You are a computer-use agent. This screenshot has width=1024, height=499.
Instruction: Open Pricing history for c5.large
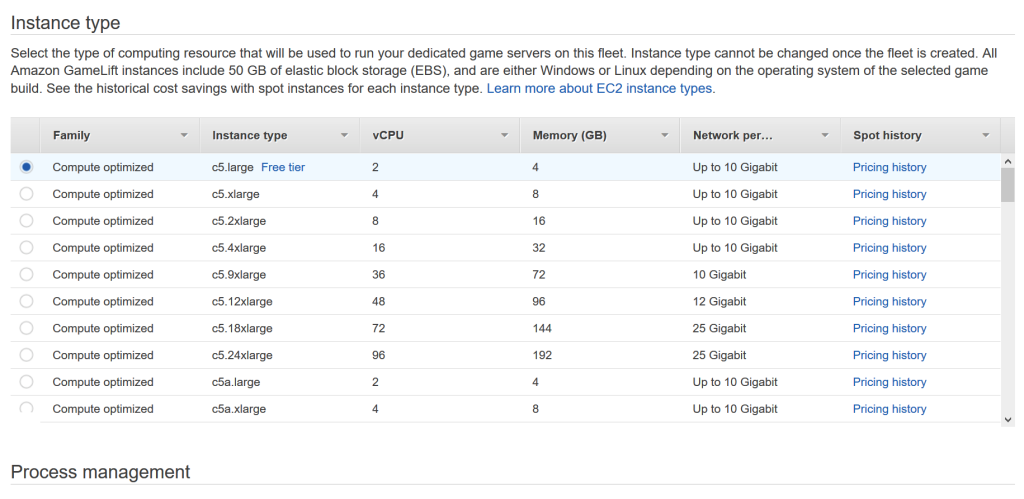(x=889, y=167)
